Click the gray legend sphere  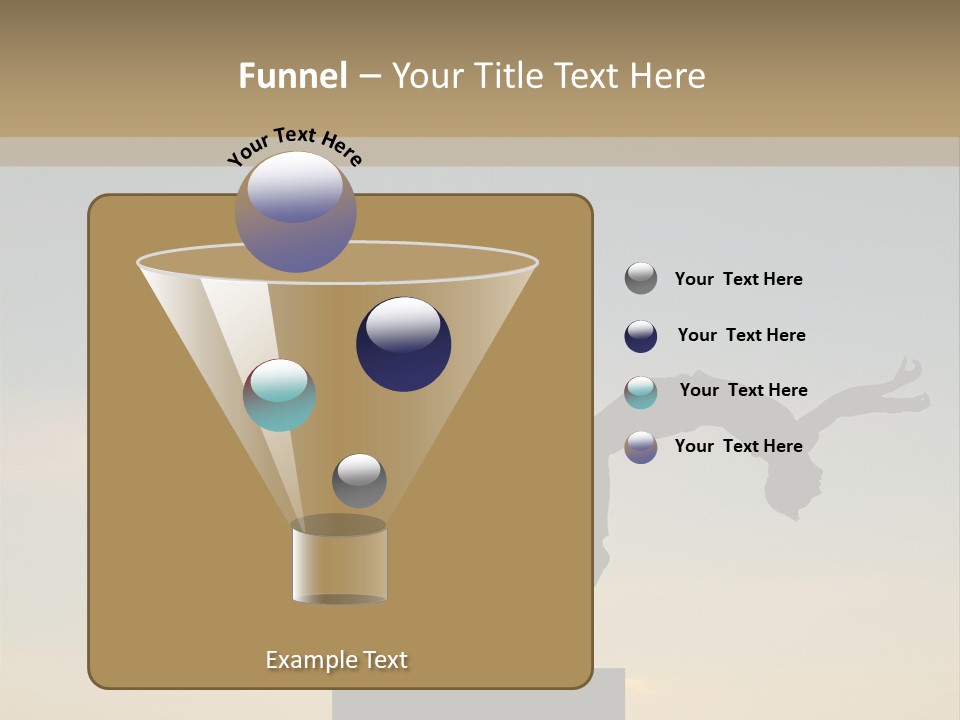(641, 279)
